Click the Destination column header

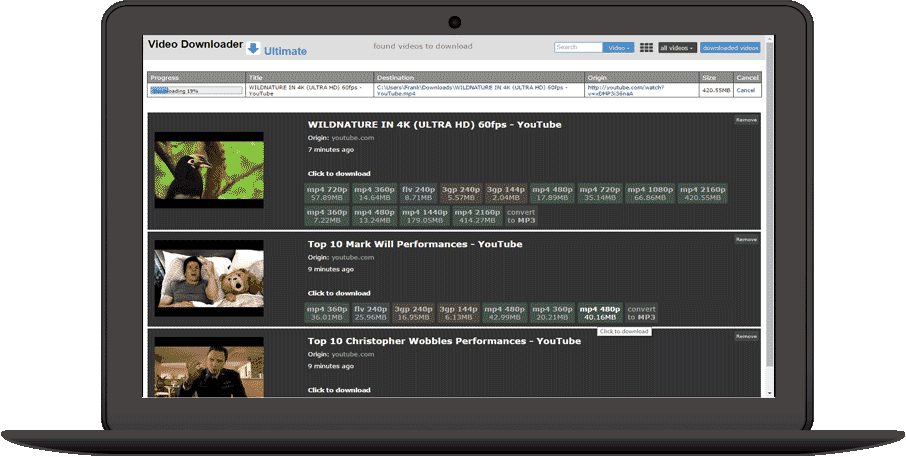pos(479,77)
